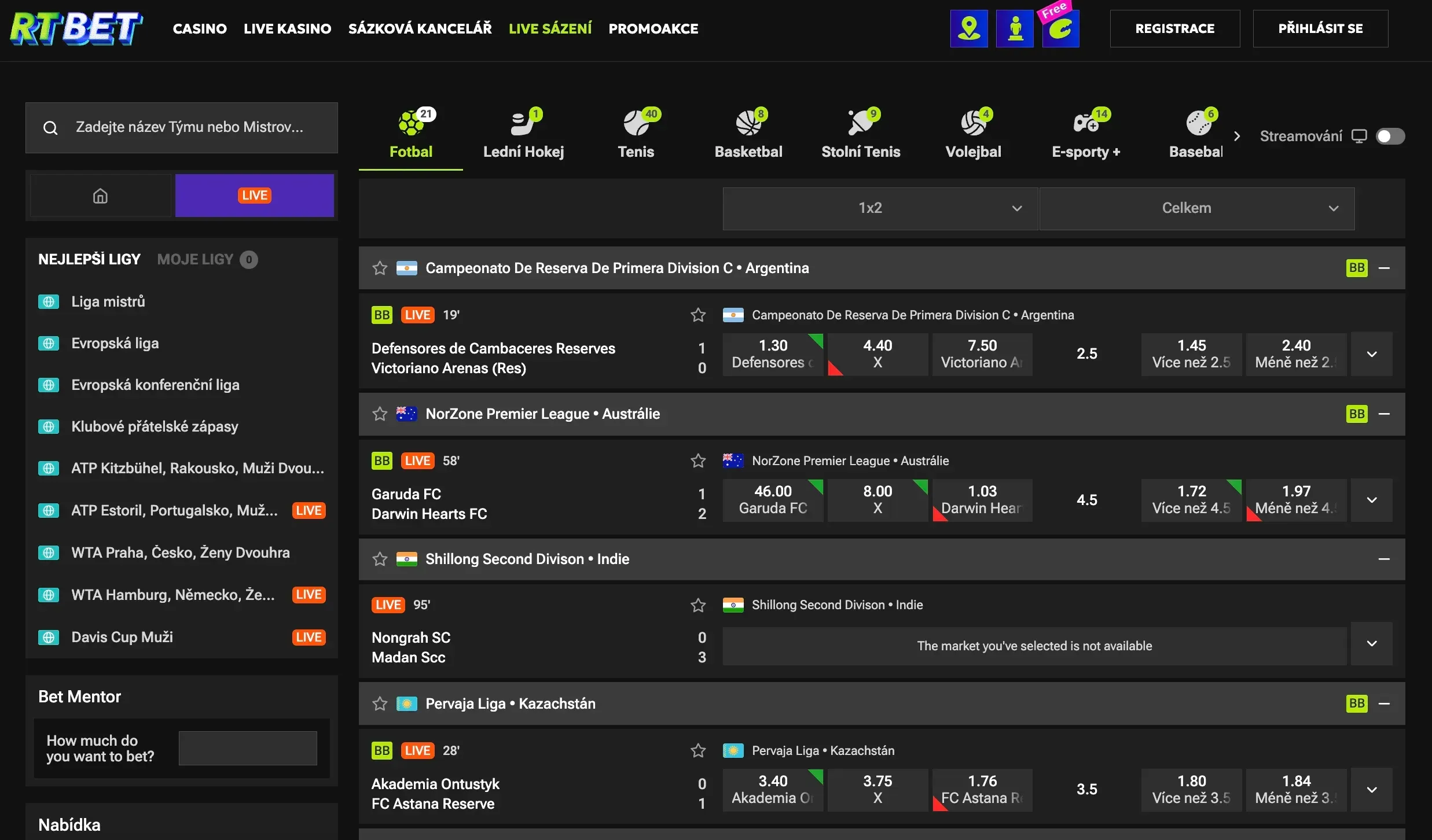The width and height of the screenshot is (1432, 840).
Task: Favorite the Garuda FC match star
Action: (698, 460)
